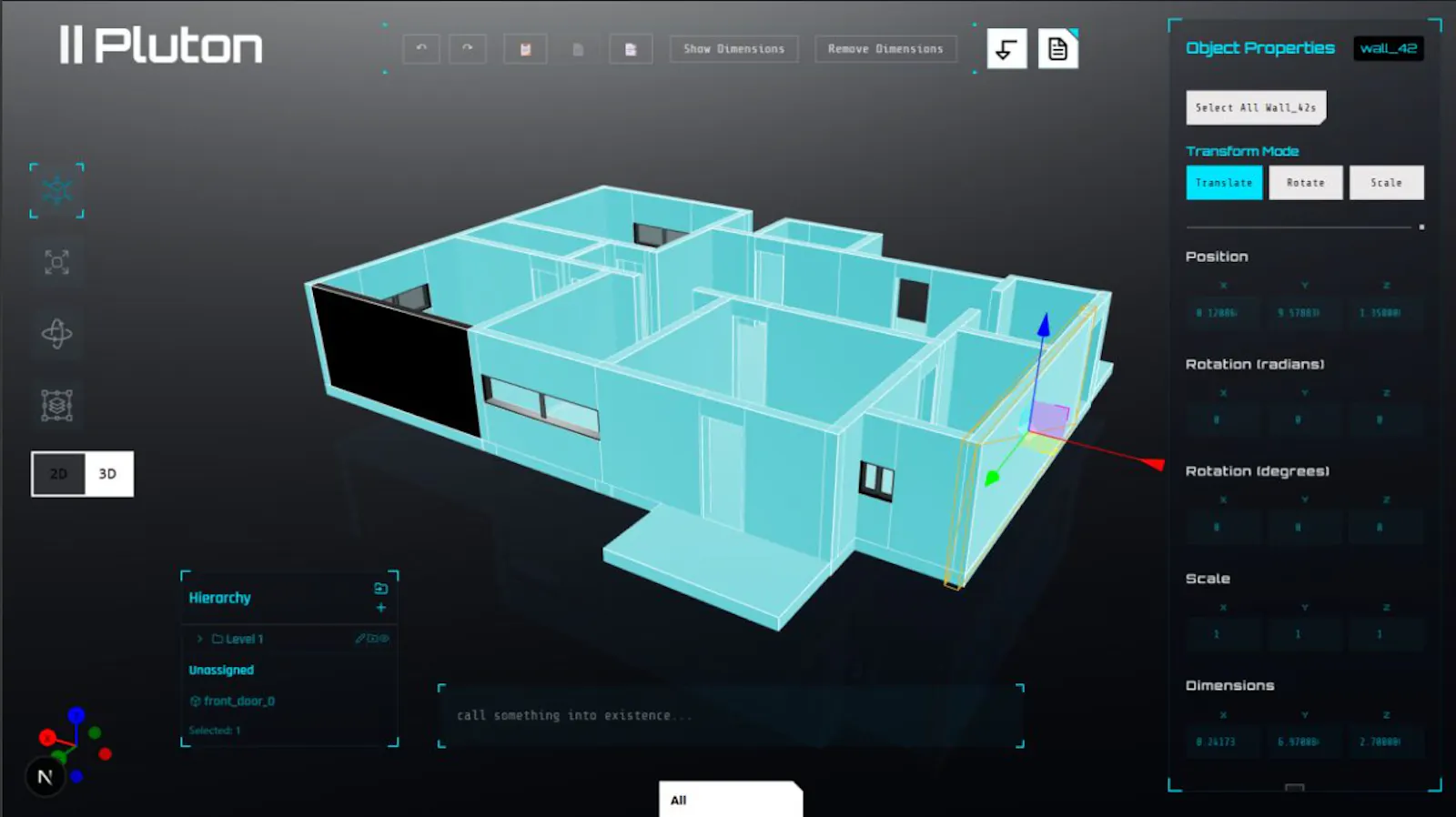Edit Rotation (degrees) Y field

coord(1305,528)
